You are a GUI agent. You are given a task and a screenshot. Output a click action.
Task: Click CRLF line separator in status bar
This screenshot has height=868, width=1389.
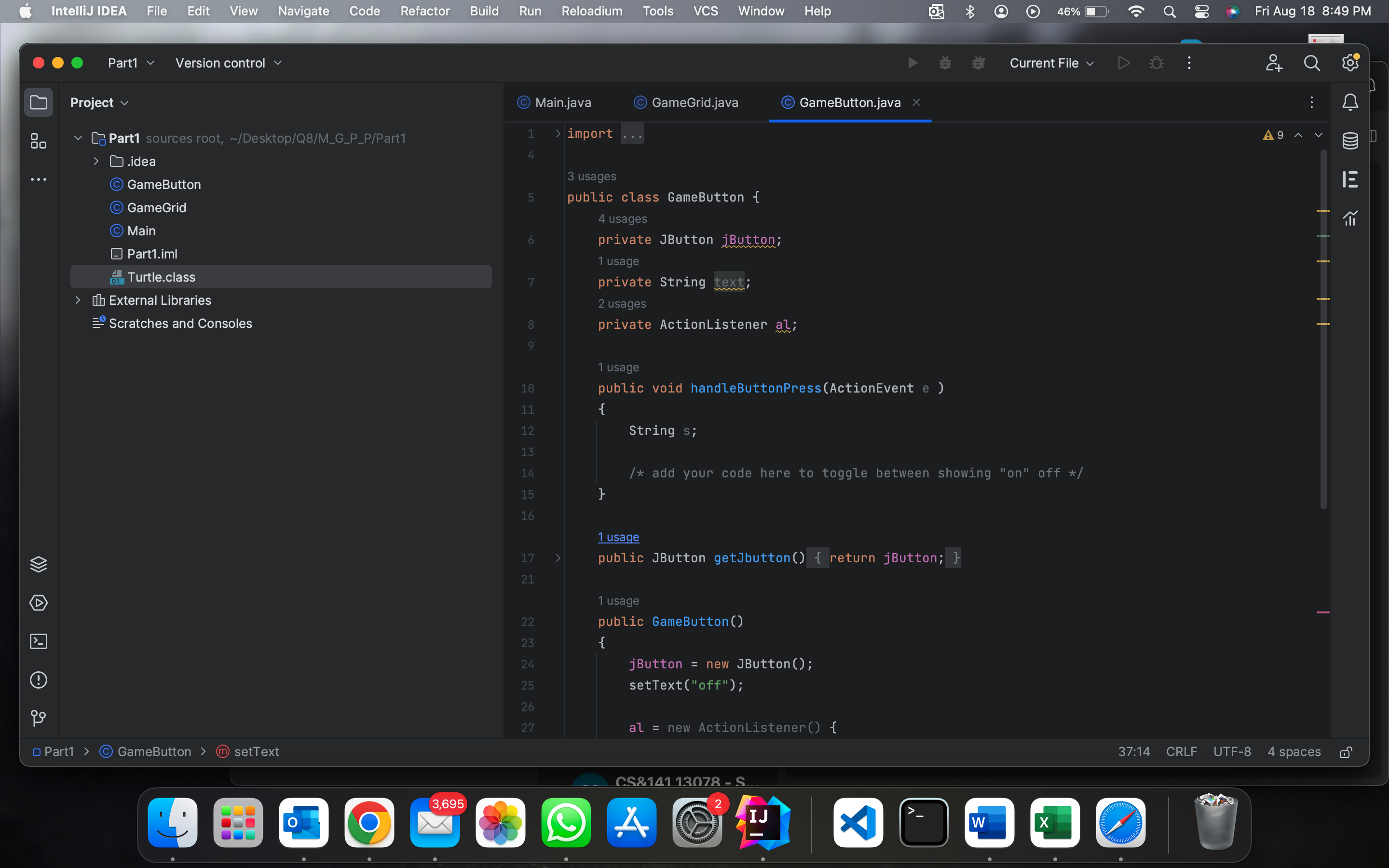(x=1181, y=752)
